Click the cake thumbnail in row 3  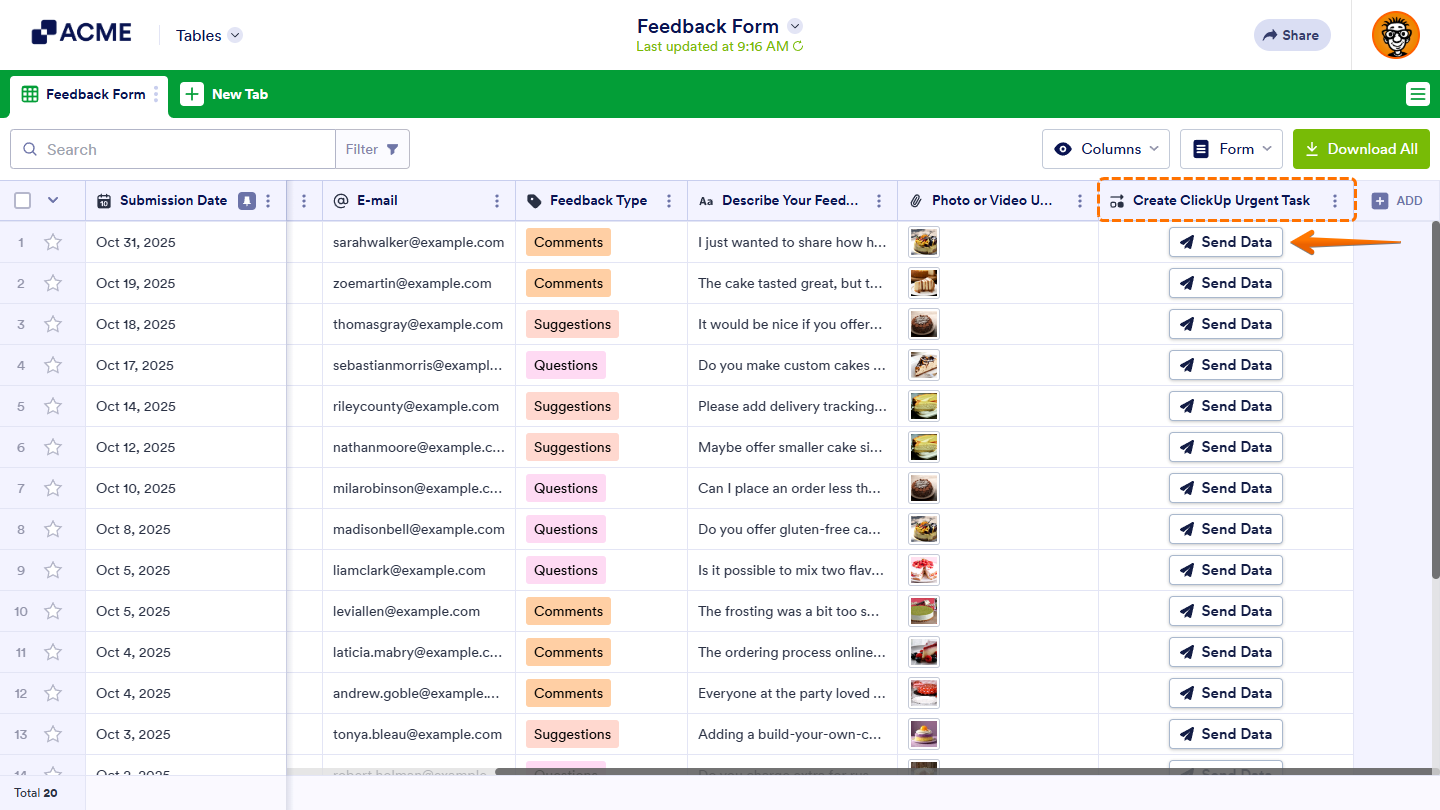pyautogui.click(x=923, y=324)
